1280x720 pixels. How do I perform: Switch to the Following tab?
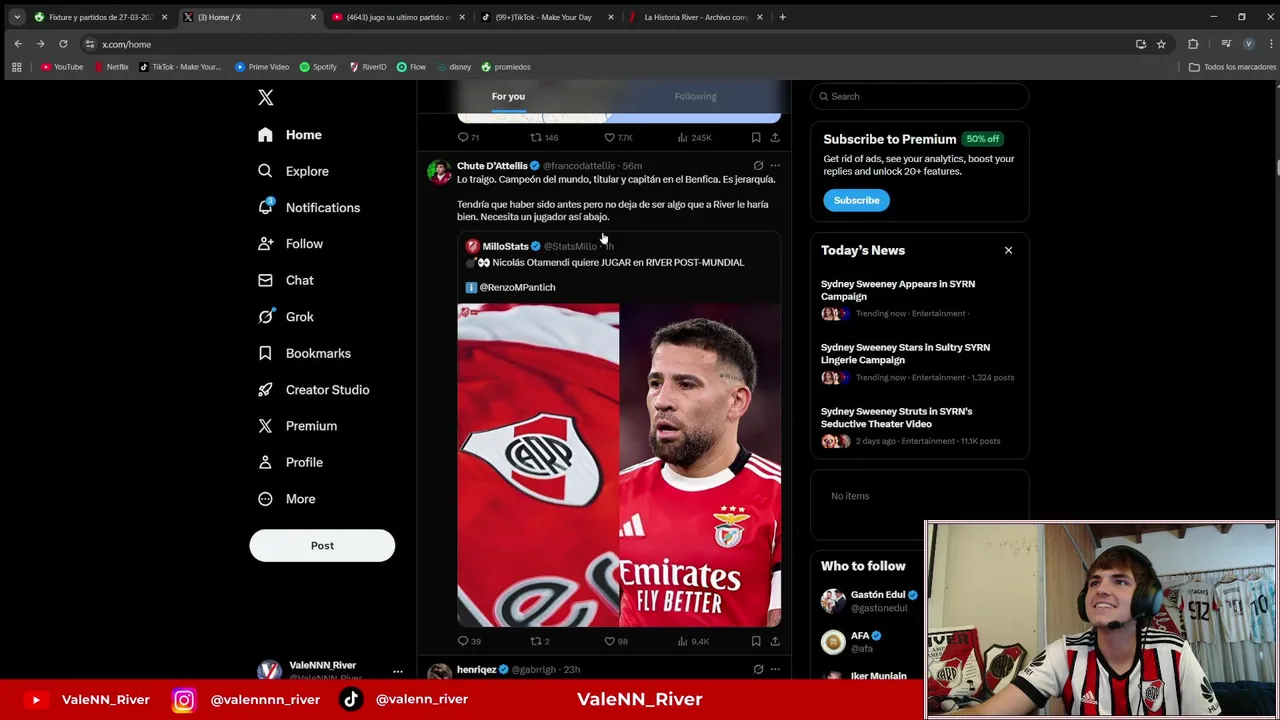tap(695, 96)
